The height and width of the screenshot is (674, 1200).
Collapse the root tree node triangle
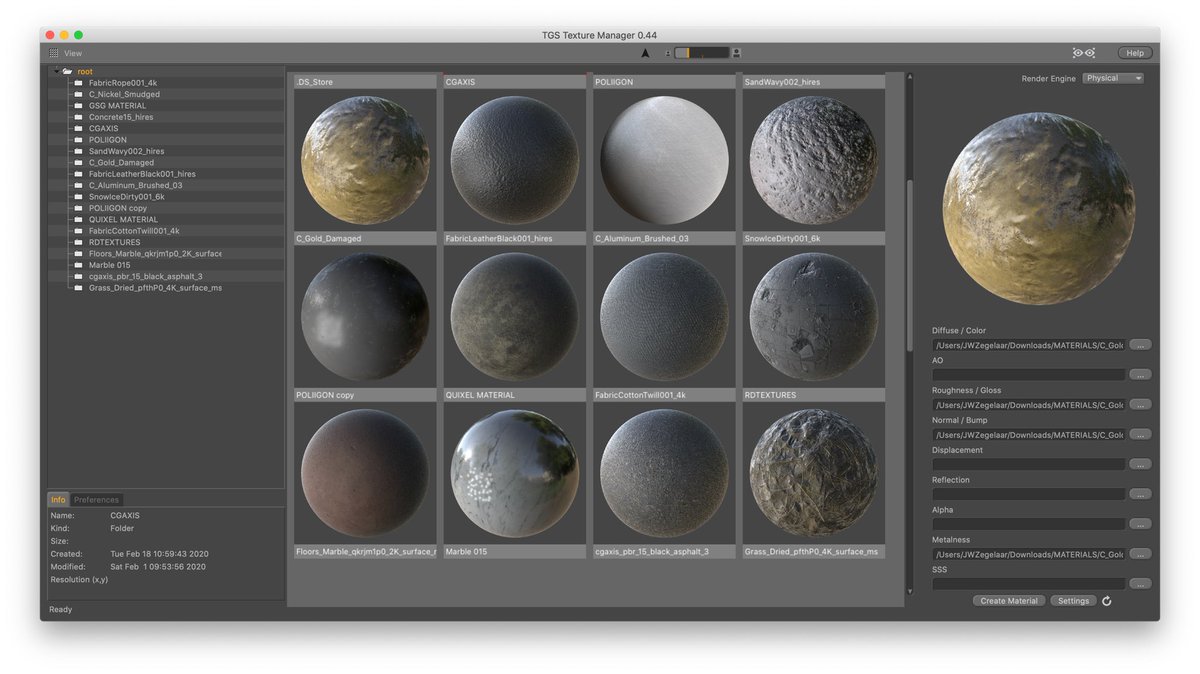[x=56, y=71]
